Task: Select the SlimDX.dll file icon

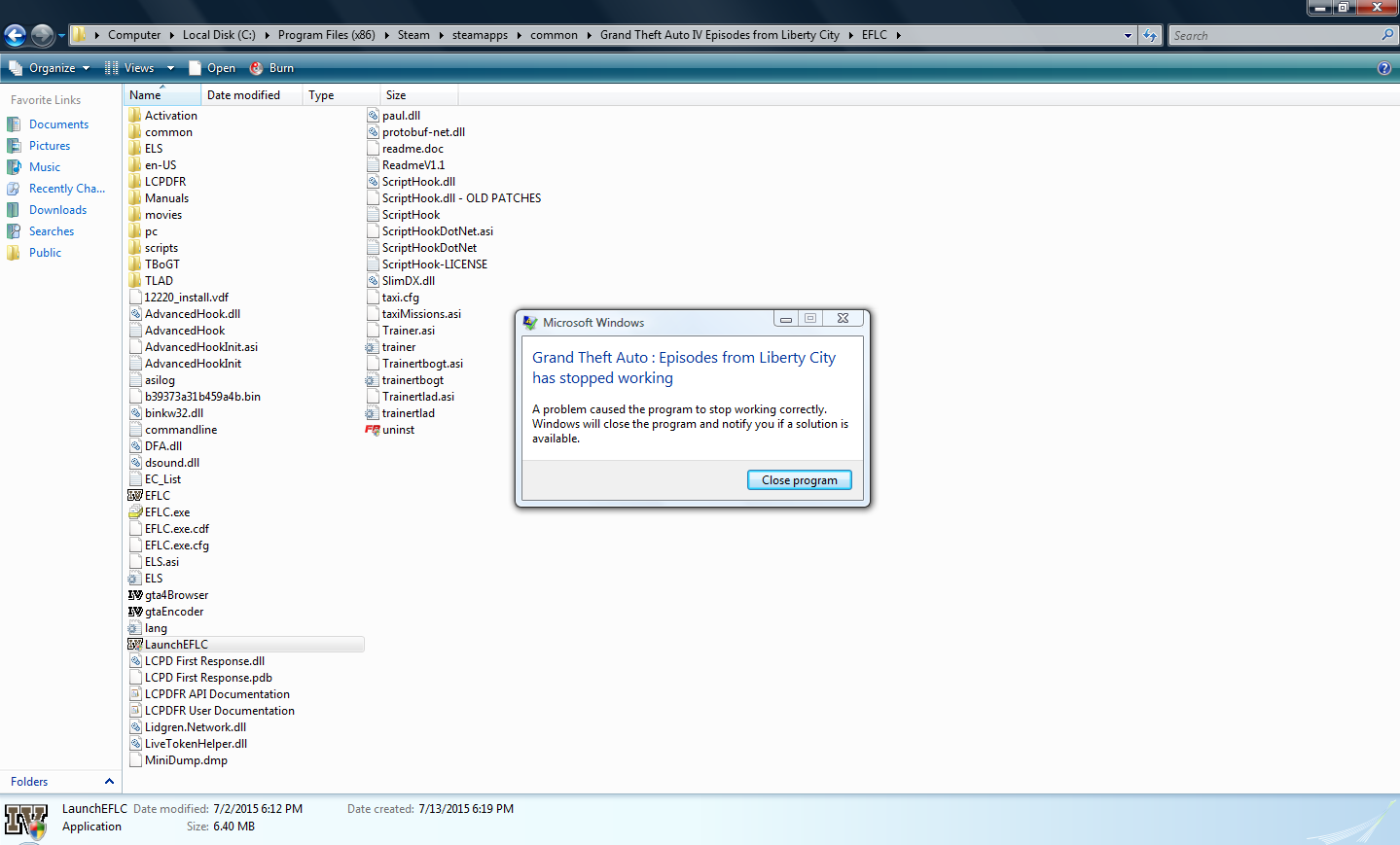Action: click(373, 281)
